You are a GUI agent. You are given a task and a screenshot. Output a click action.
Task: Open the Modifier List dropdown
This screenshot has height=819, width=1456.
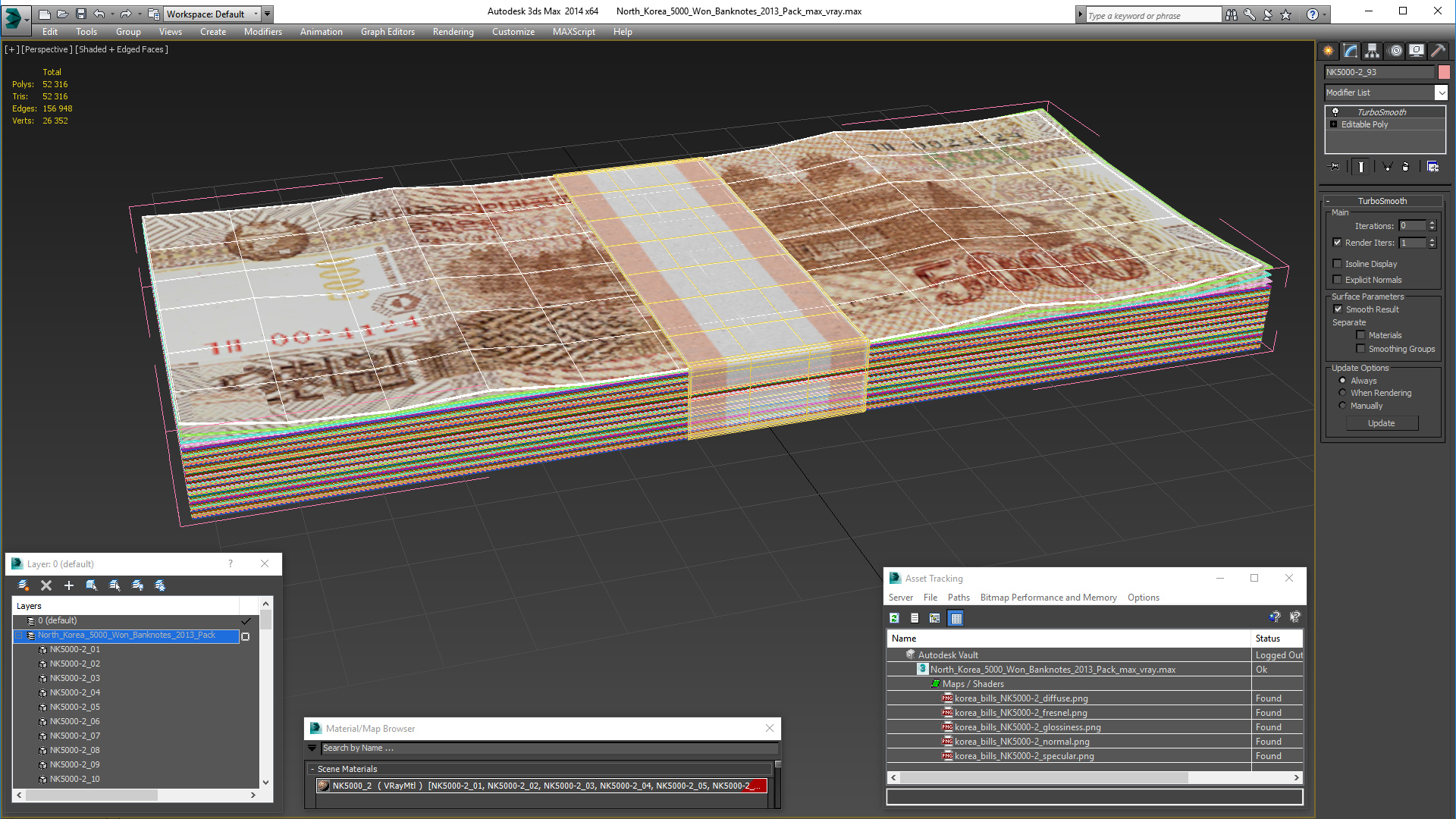tap(1386, 93)
